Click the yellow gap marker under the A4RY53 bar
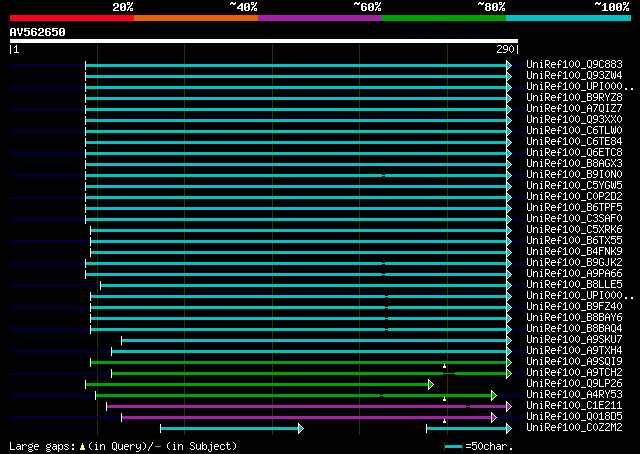Viewport: 640px width, 454px height. (444, 399)
